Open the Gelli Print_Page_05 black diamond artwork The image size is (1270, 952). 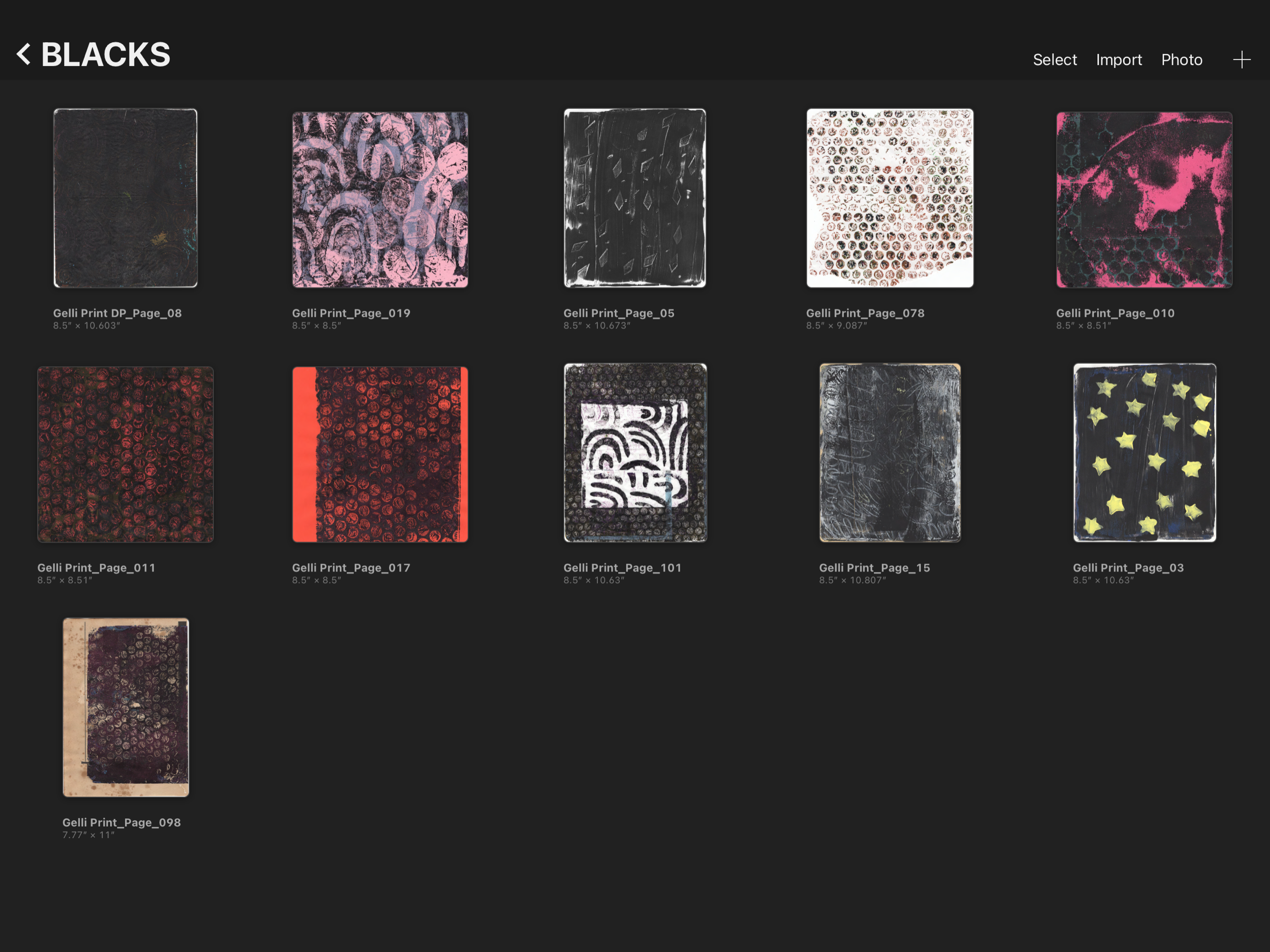point(634,198)
